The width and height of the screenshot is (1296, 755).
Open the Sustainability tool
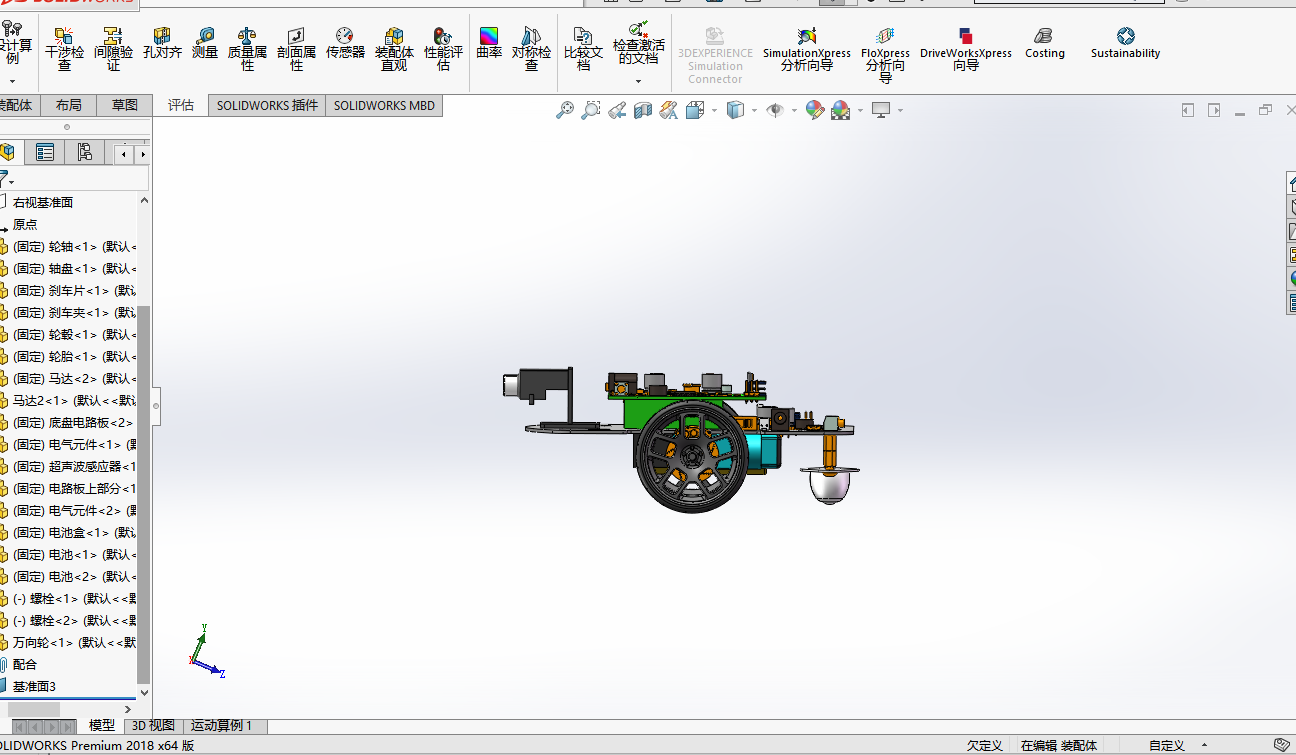[1125, 44]
